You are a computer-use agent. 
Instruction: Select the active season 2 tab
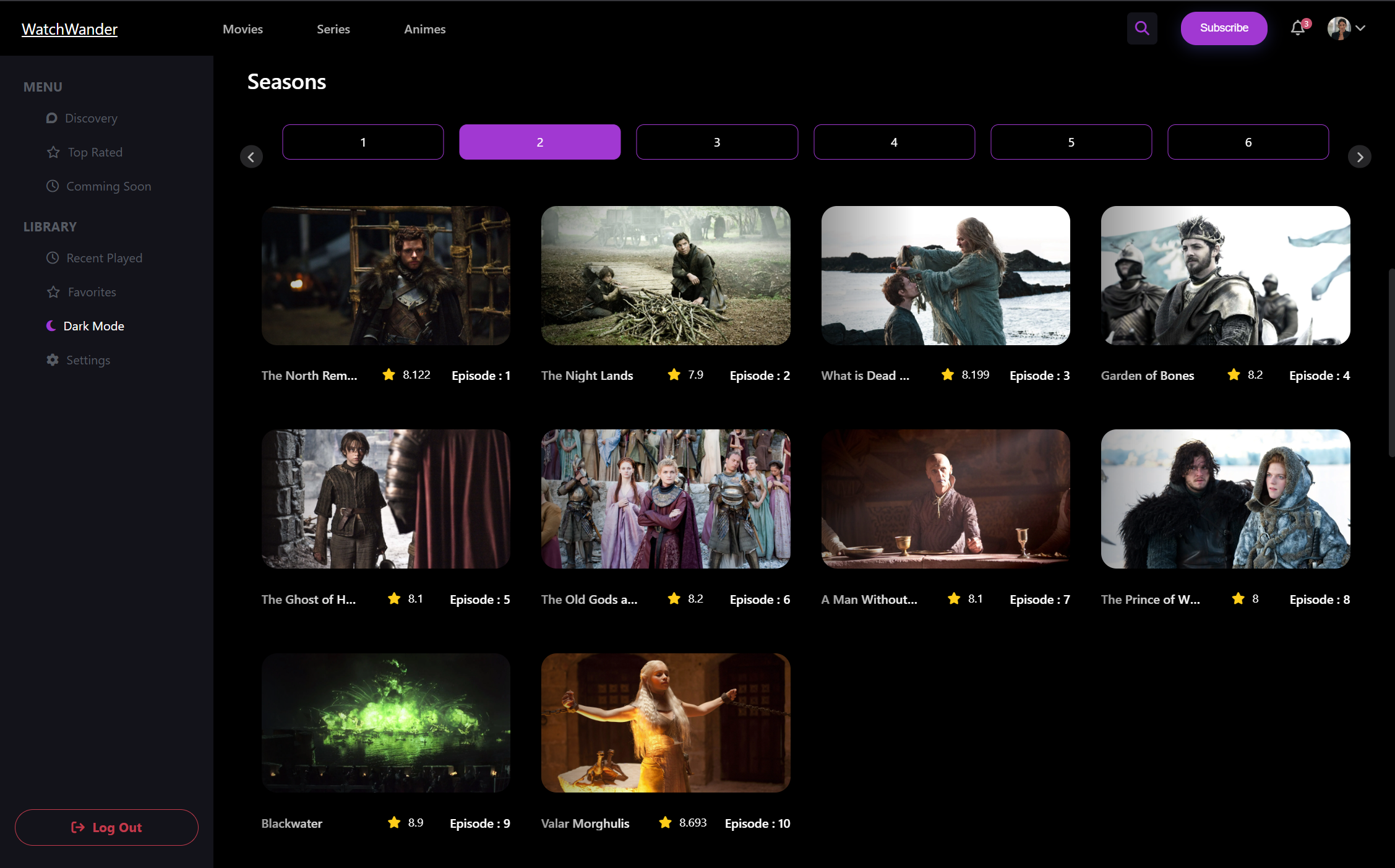540,142
